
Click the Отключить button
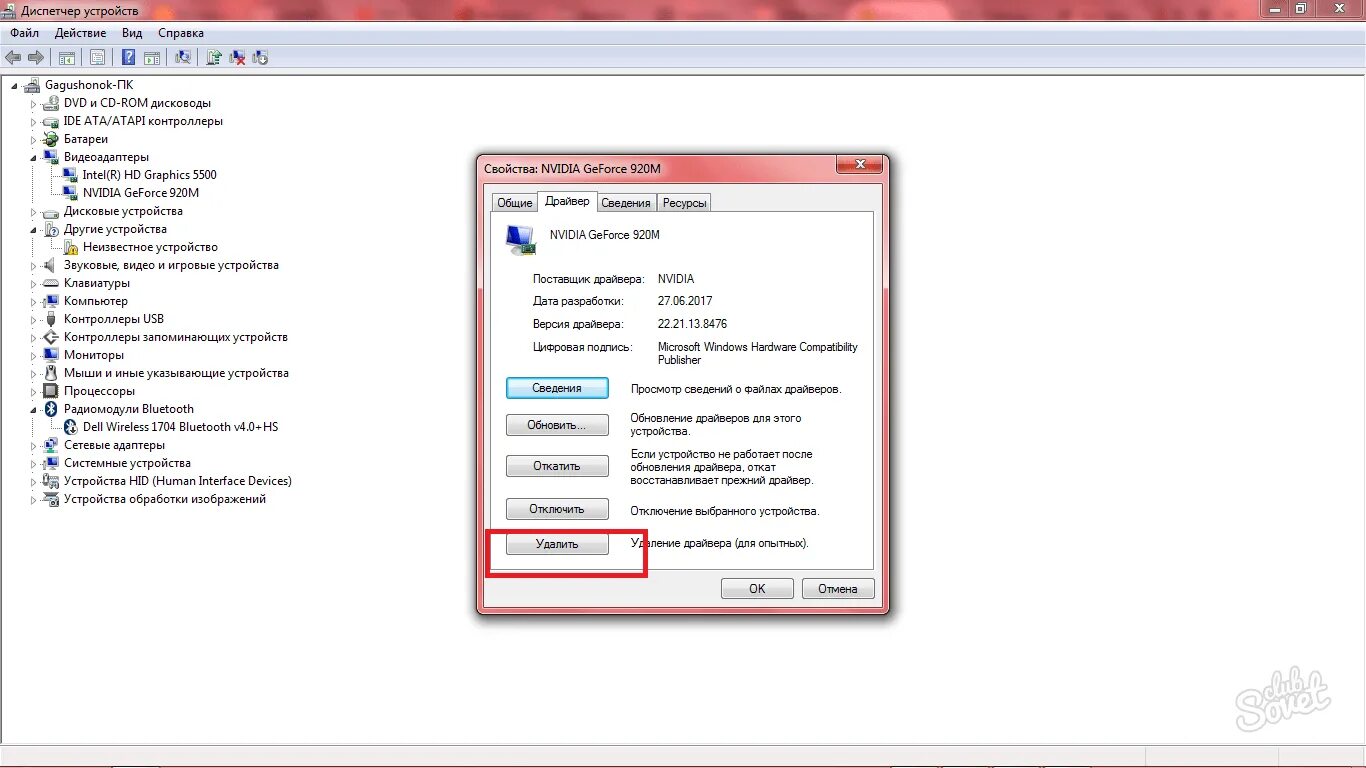[557, 509]
